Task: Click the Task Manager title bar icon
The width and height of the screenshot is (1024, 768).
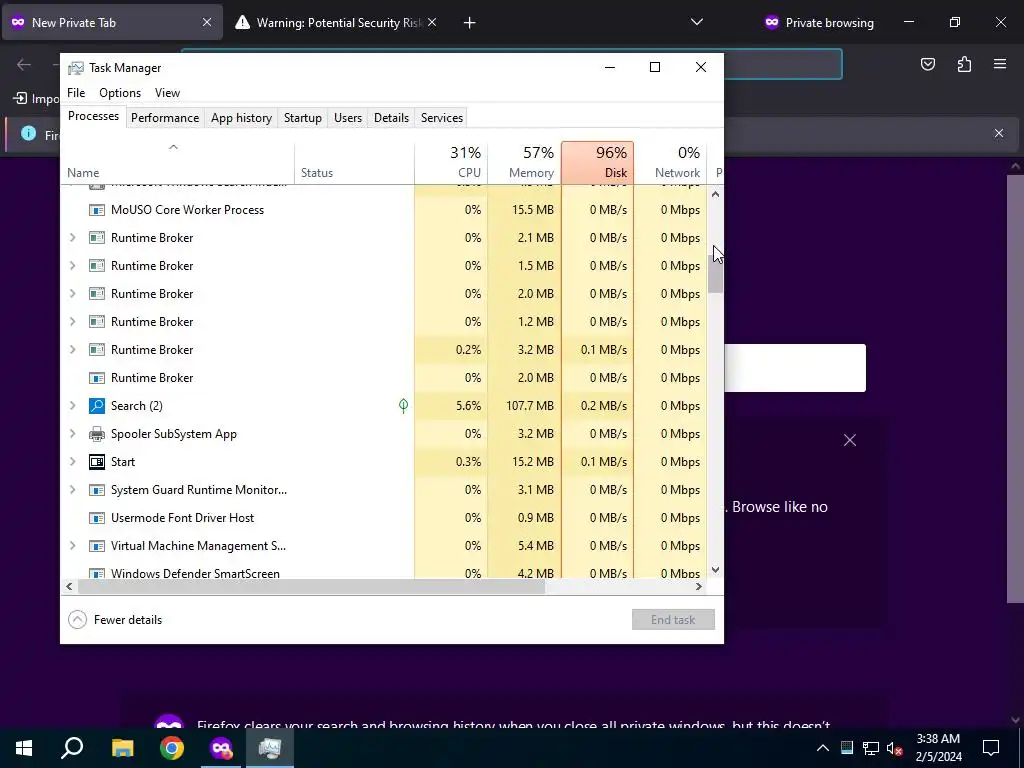Action: pyautogui.click(x=76, y=68)
